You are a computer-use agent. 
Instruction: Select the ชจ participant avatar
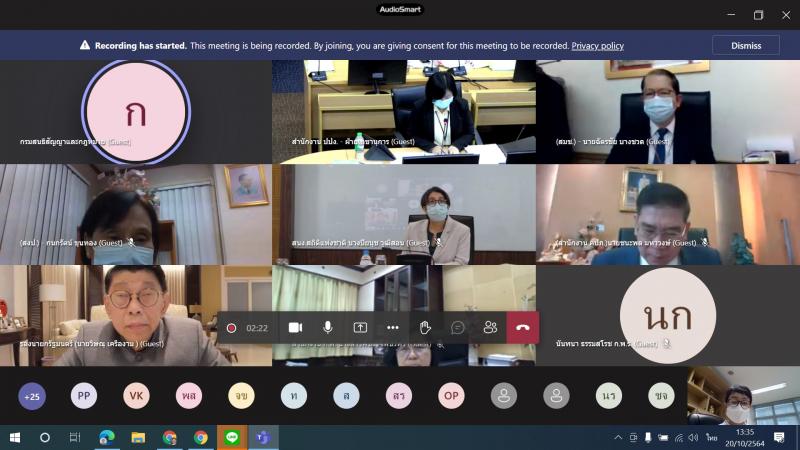pyautogui.click(x=661, y=395)
